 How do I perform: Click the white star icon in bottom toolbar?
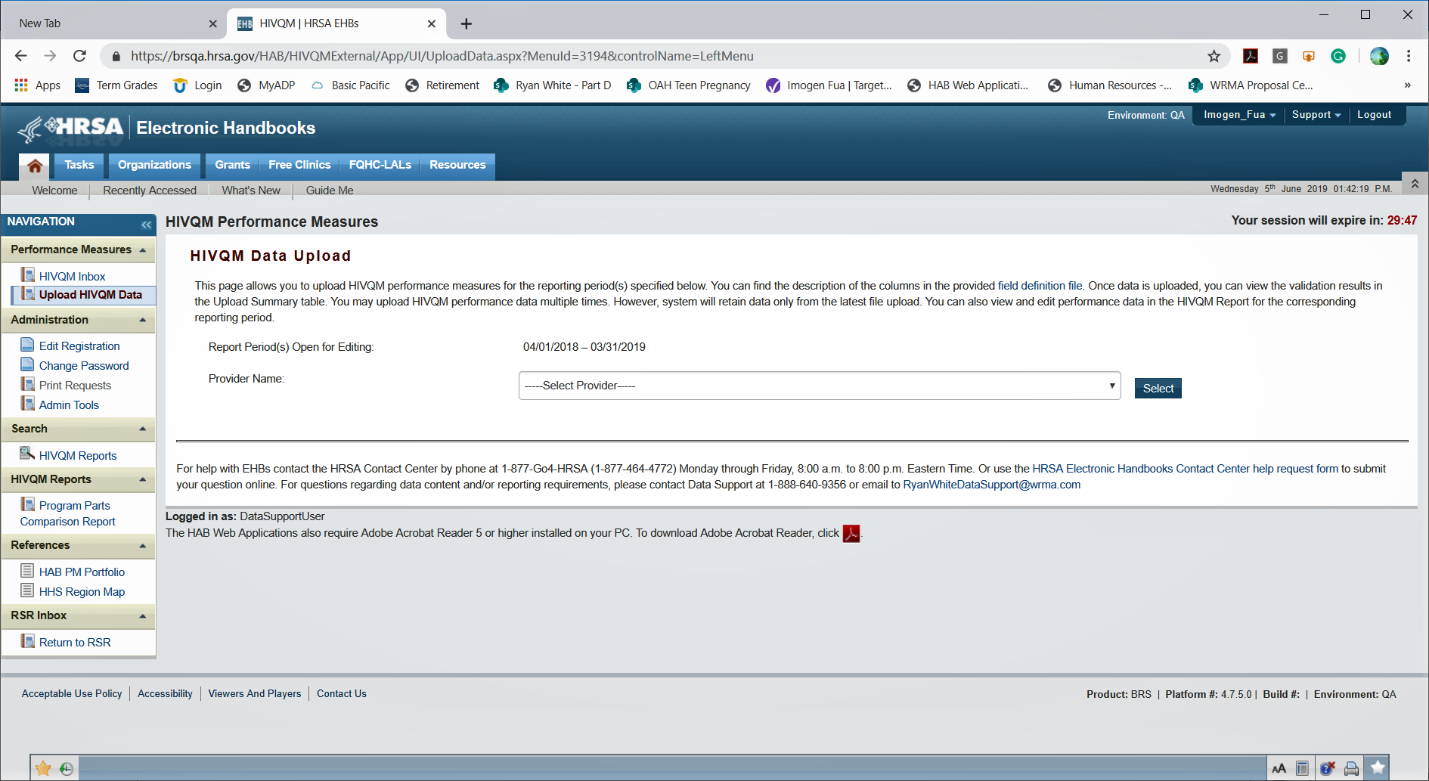coord(1377,768)
